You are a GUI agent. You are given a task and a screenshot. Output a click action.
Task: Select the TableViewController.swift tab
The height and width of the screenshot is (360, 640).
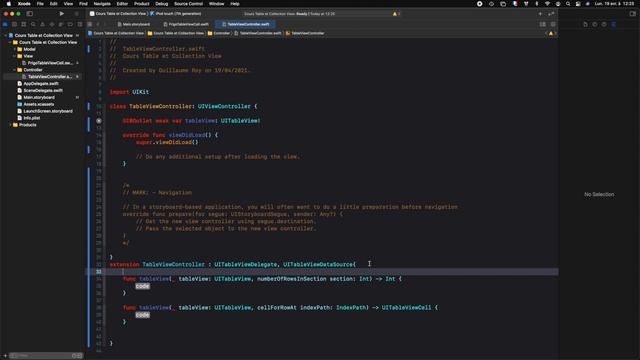pos(245,24)
